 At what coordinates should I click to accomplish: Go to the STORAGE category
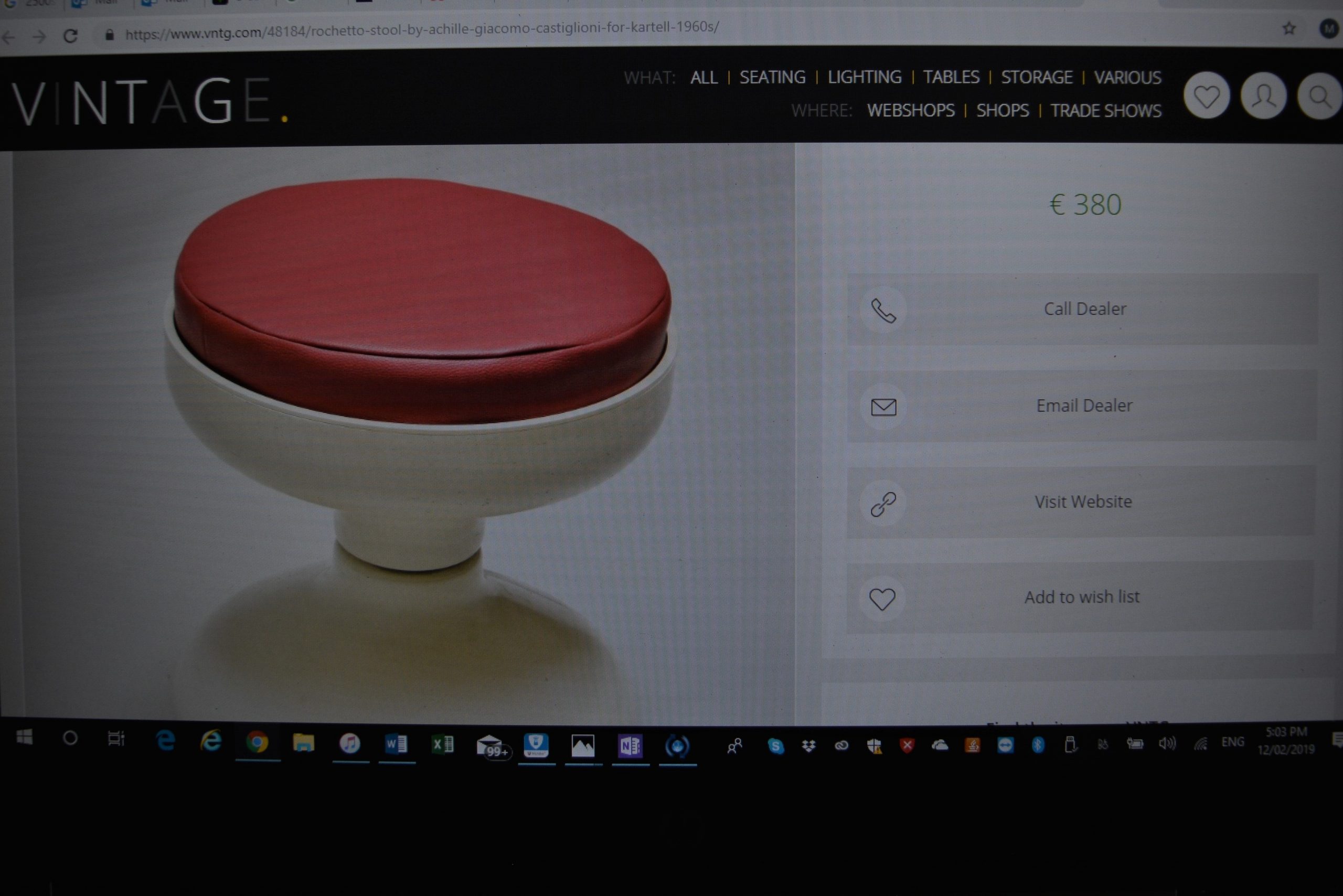point(1036,77)
